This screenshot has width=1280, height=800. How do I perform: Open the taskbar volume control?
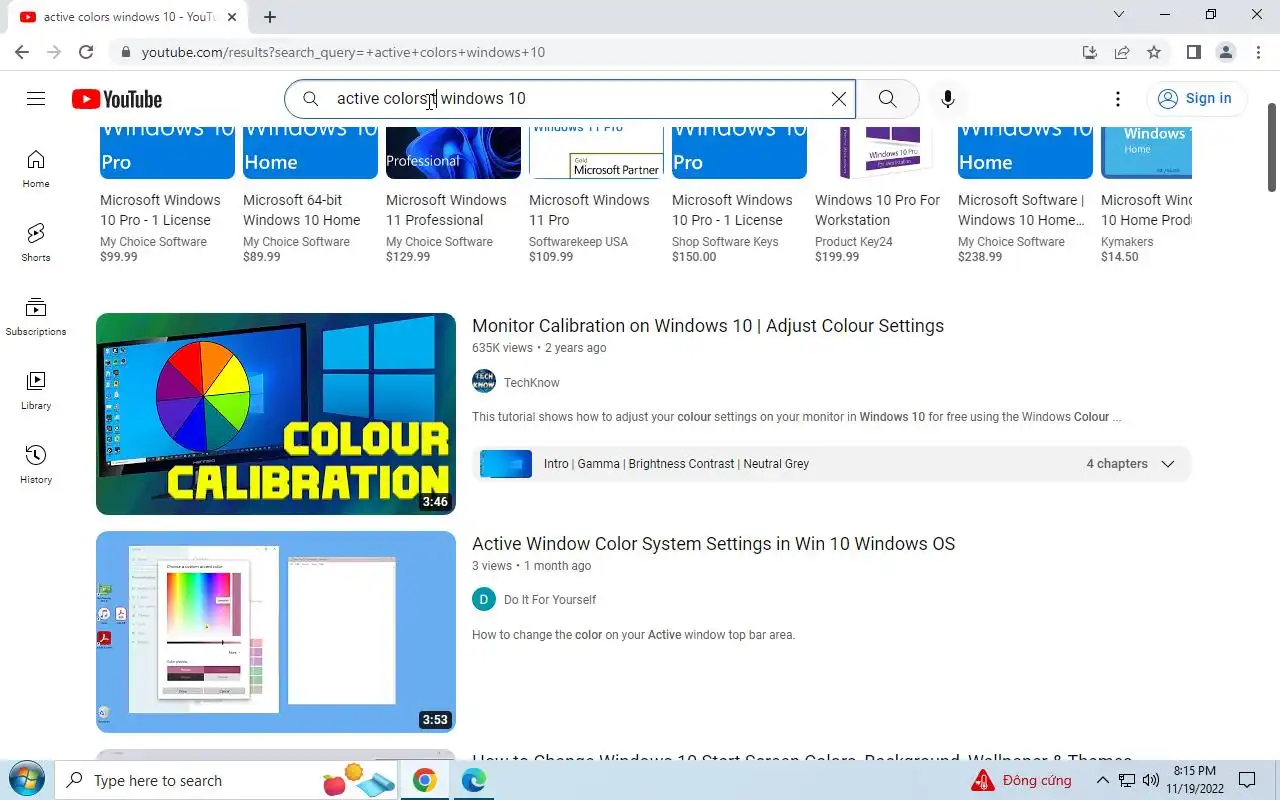point(1151,780)
